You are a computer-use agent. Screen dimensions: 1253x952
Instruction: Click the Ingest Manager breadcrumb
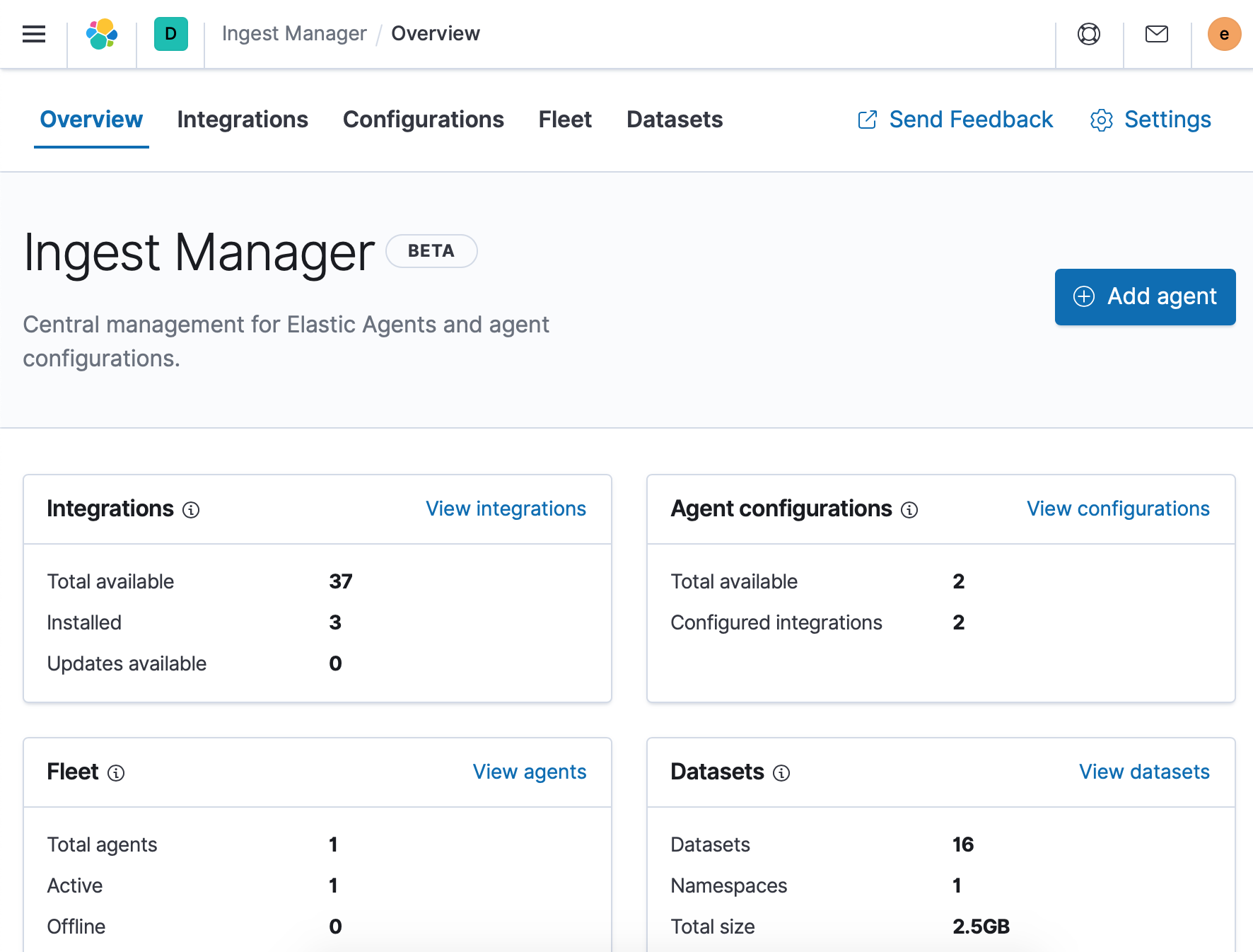pos(295,33)
